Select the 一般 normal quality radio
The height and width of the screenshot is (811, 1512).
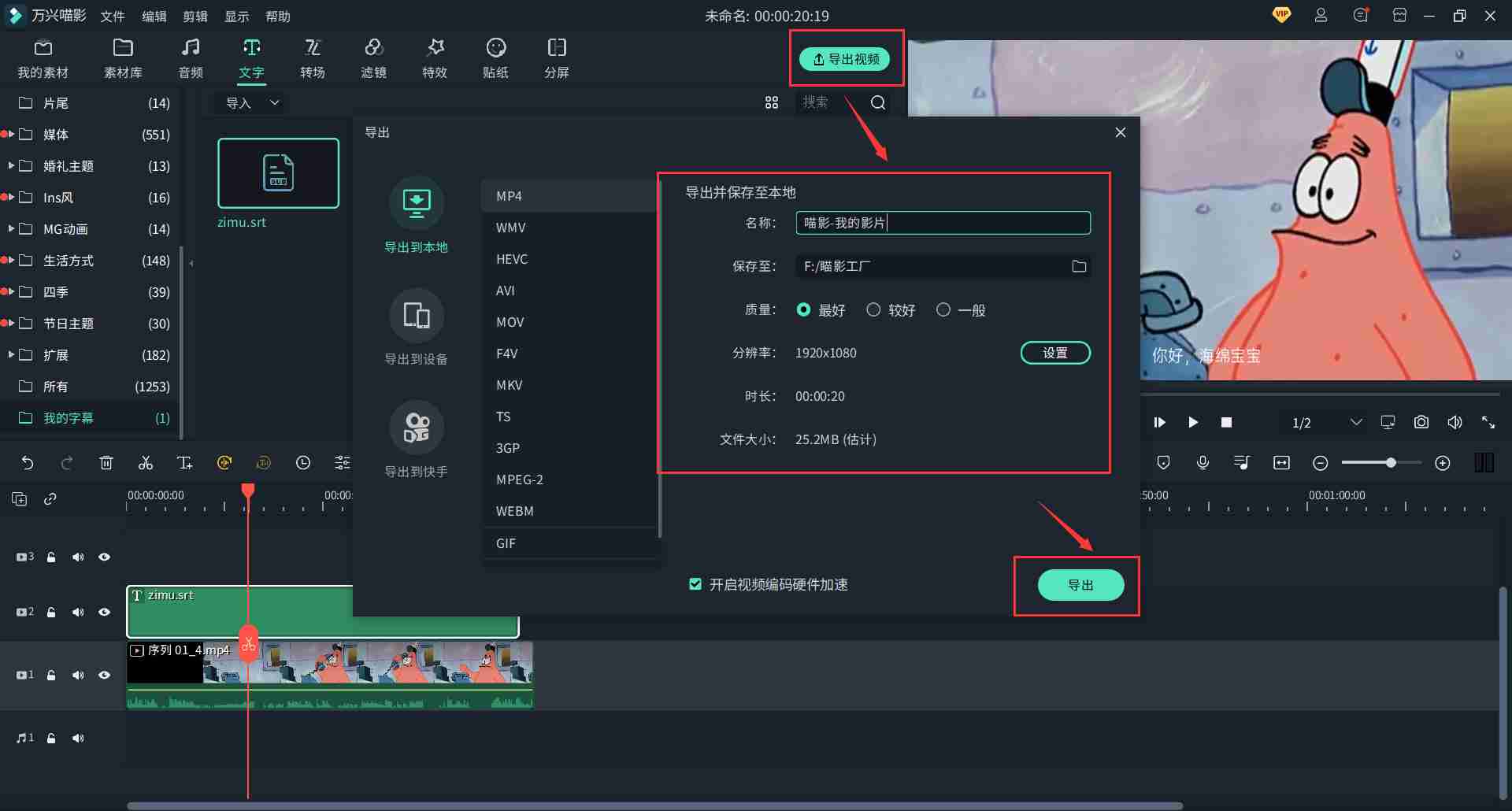click(943, 309)
